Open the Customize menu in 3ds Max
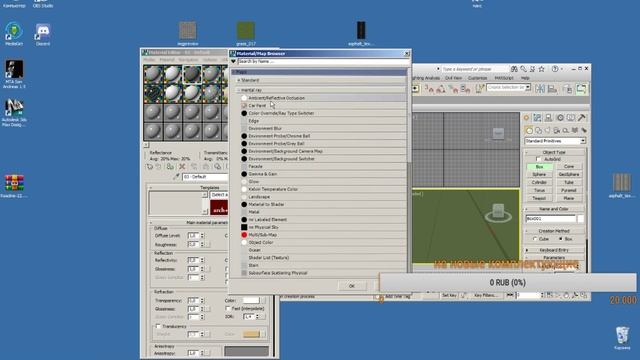This screenshot has height=360, width=640. (x=477, y=78)
